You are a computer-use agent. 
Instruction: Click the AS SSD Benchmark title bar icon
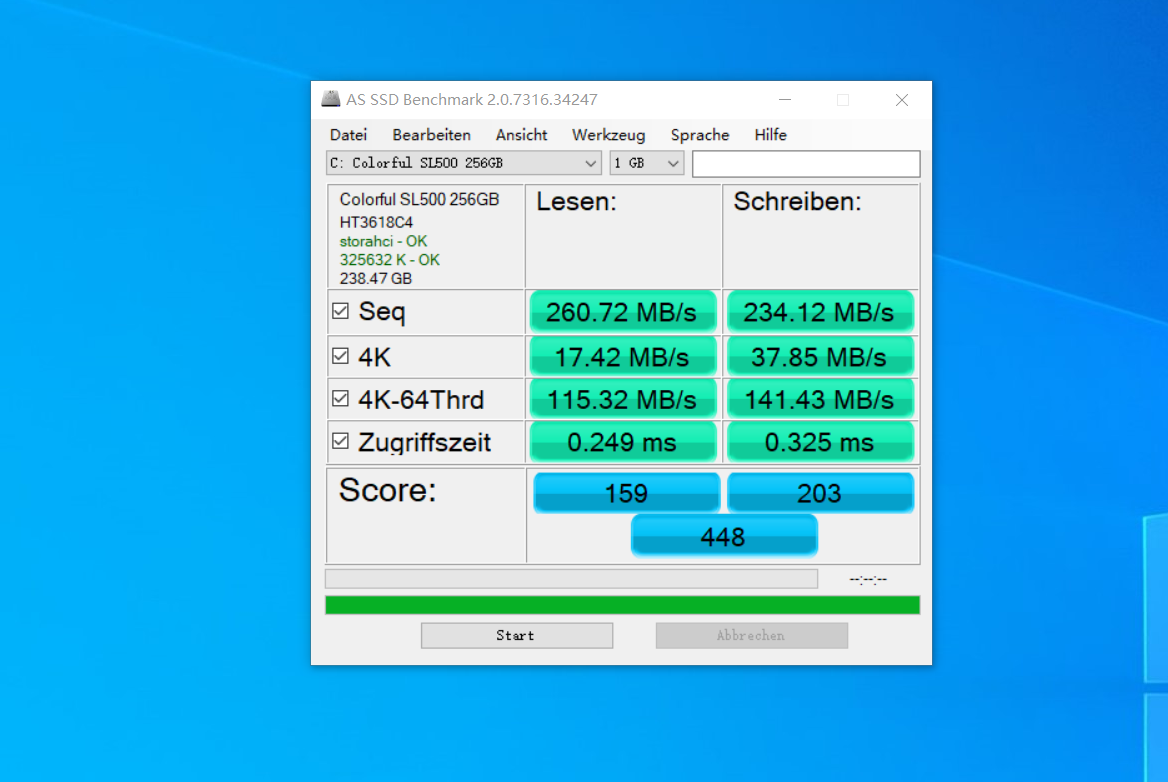click(331, 99)
